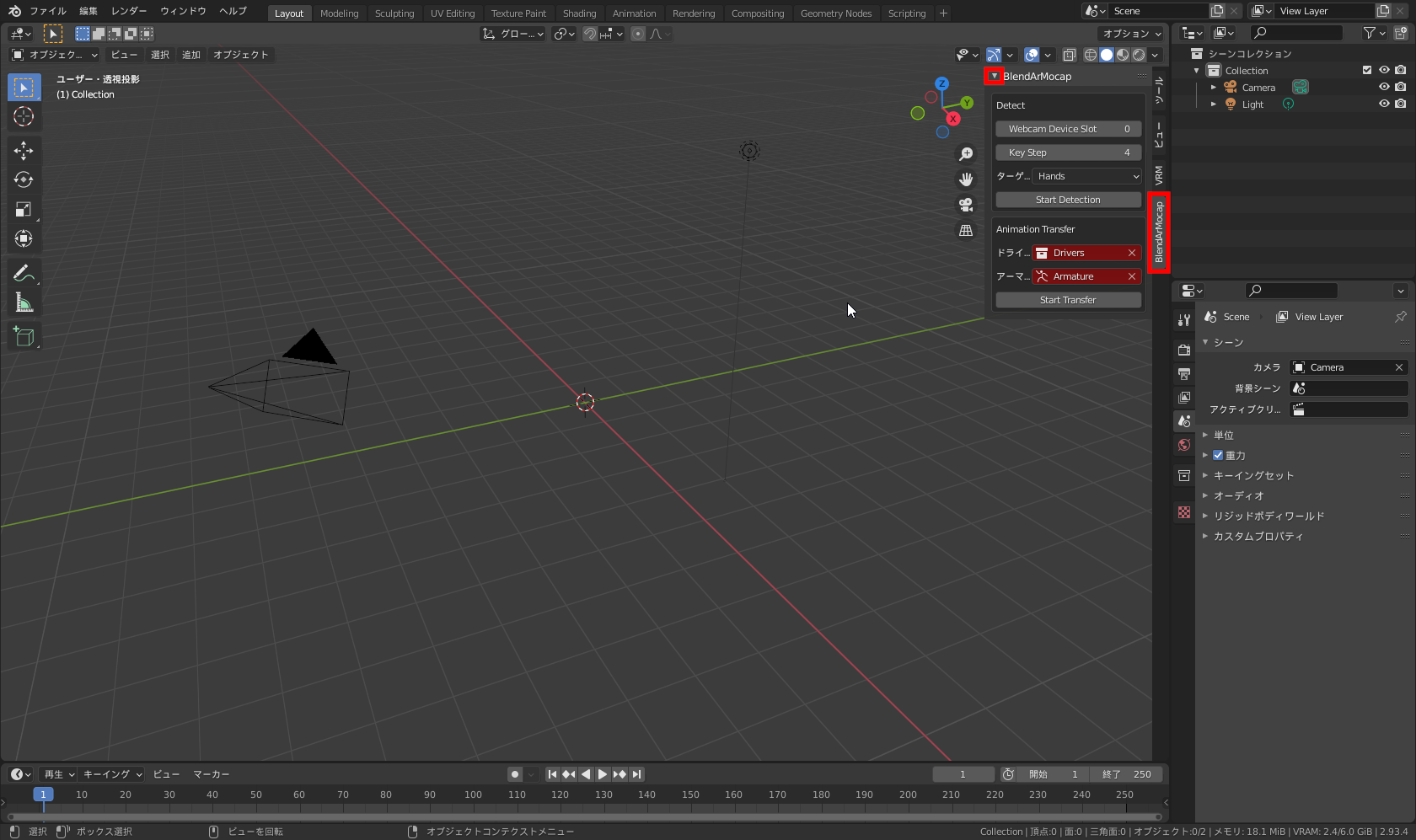The width and height of the screenshot is (1416, 840).
Task: Activate the Select Box tool
Action: coord(24,87)
